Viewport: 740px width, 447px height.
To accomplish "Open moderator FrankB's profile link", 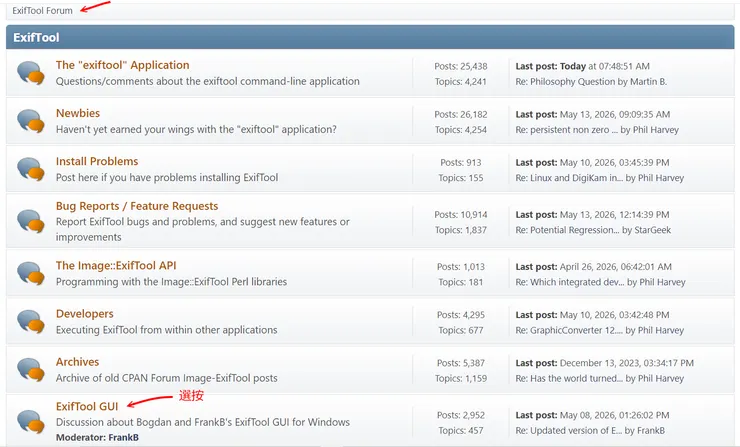I will (x=124, y=438).
